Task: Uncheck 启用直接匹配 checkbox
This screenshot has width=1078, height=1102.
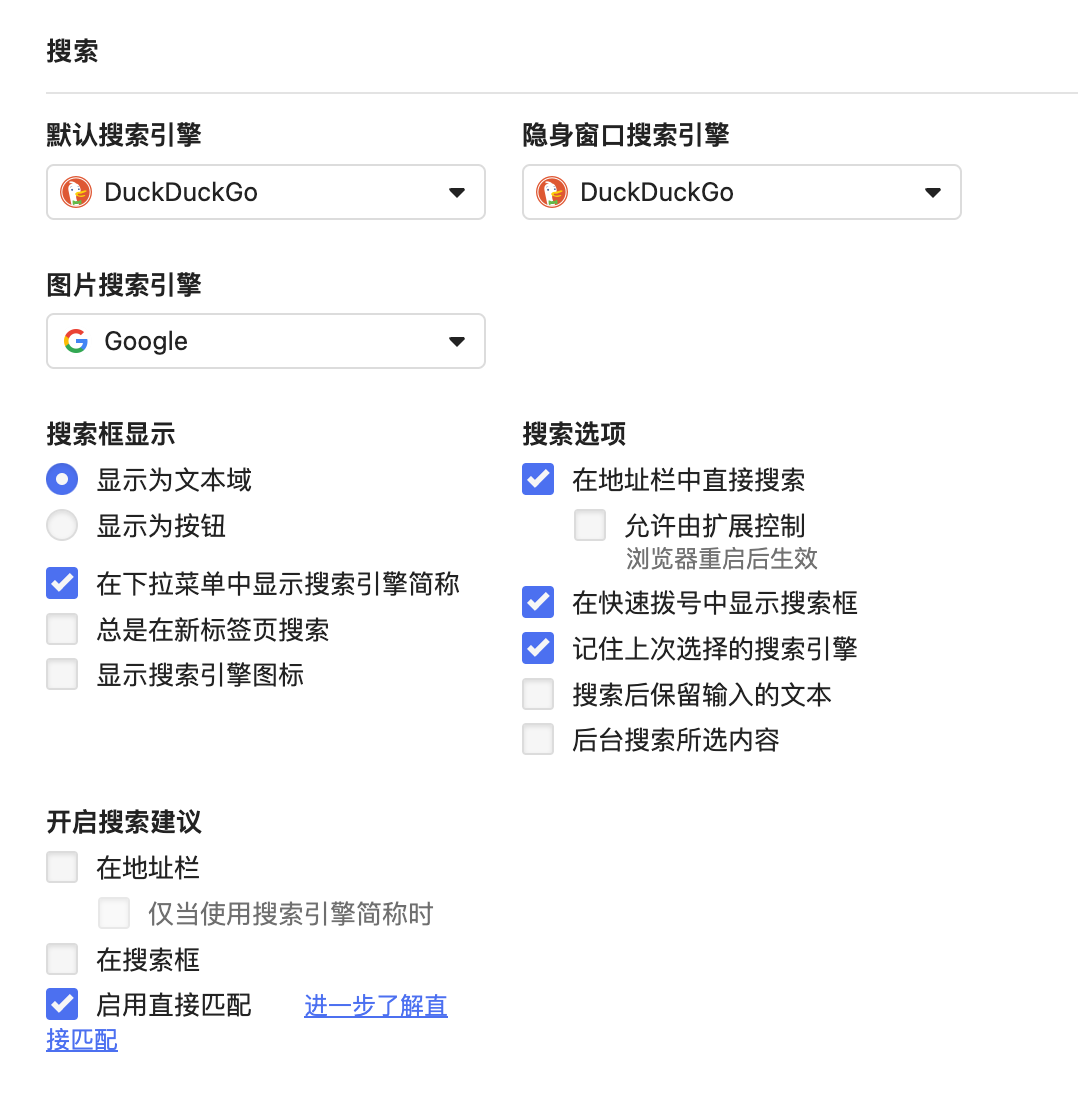Action: (62, 1004)
